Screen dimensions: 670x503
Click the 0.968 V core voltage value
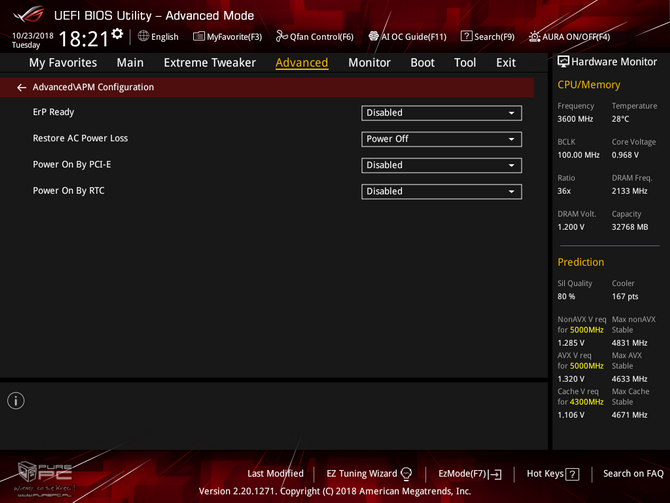click(625, 155)
